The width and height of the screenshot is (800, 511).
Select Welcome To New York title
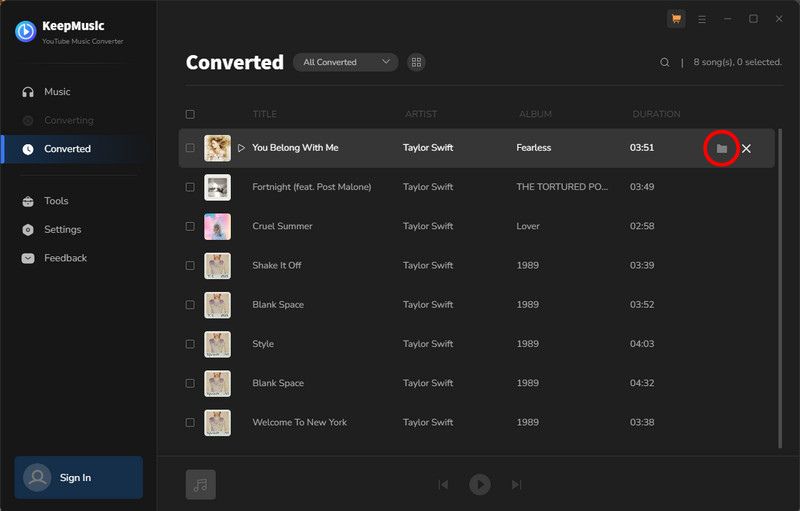point(299,423)
